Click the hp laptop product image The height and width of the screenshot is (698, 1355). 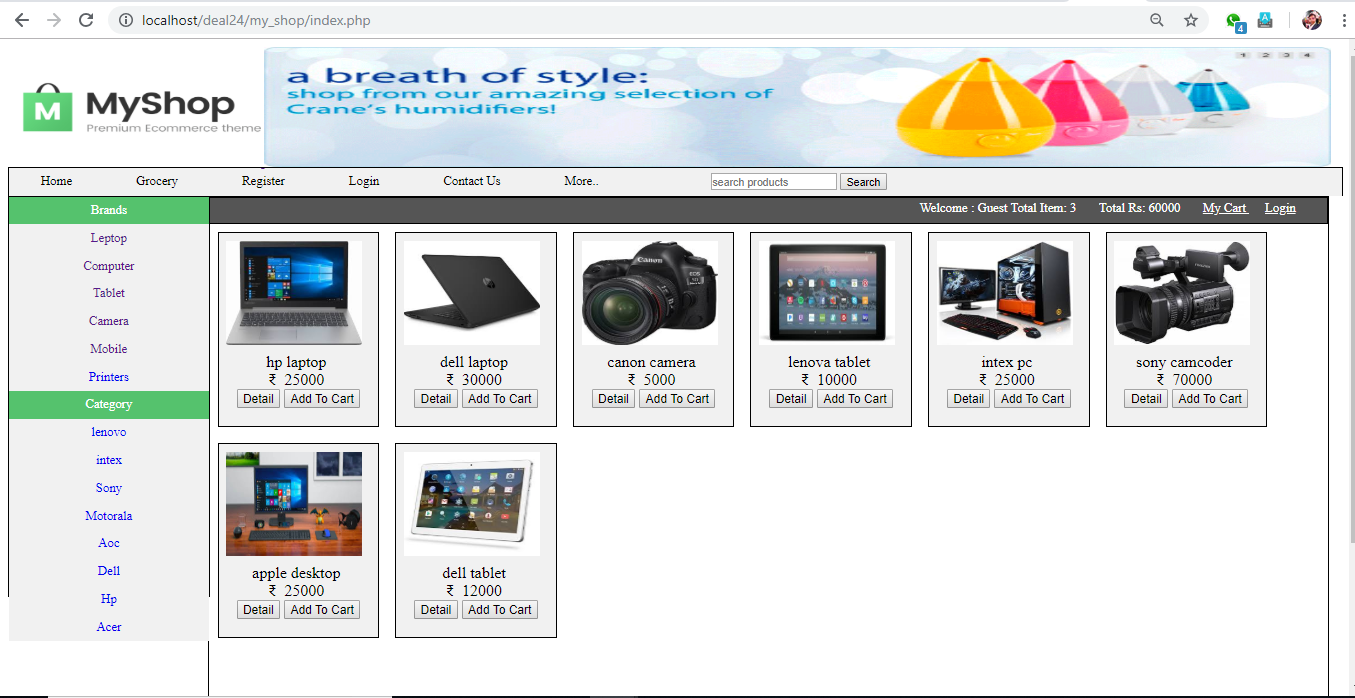click(294, 293)
